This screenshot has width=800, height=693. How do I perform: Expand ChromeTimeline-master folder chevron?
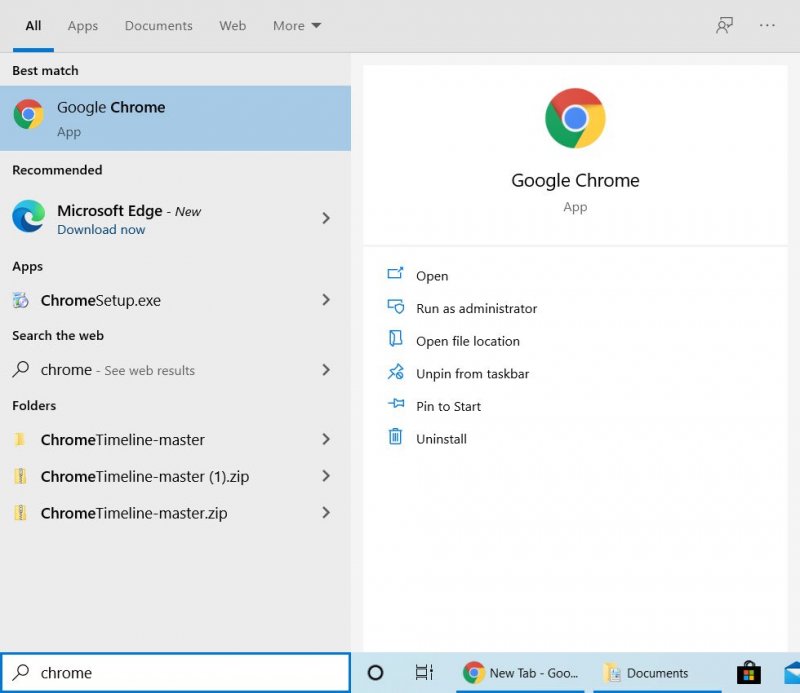pyautogui.click(x=326, y=439)
